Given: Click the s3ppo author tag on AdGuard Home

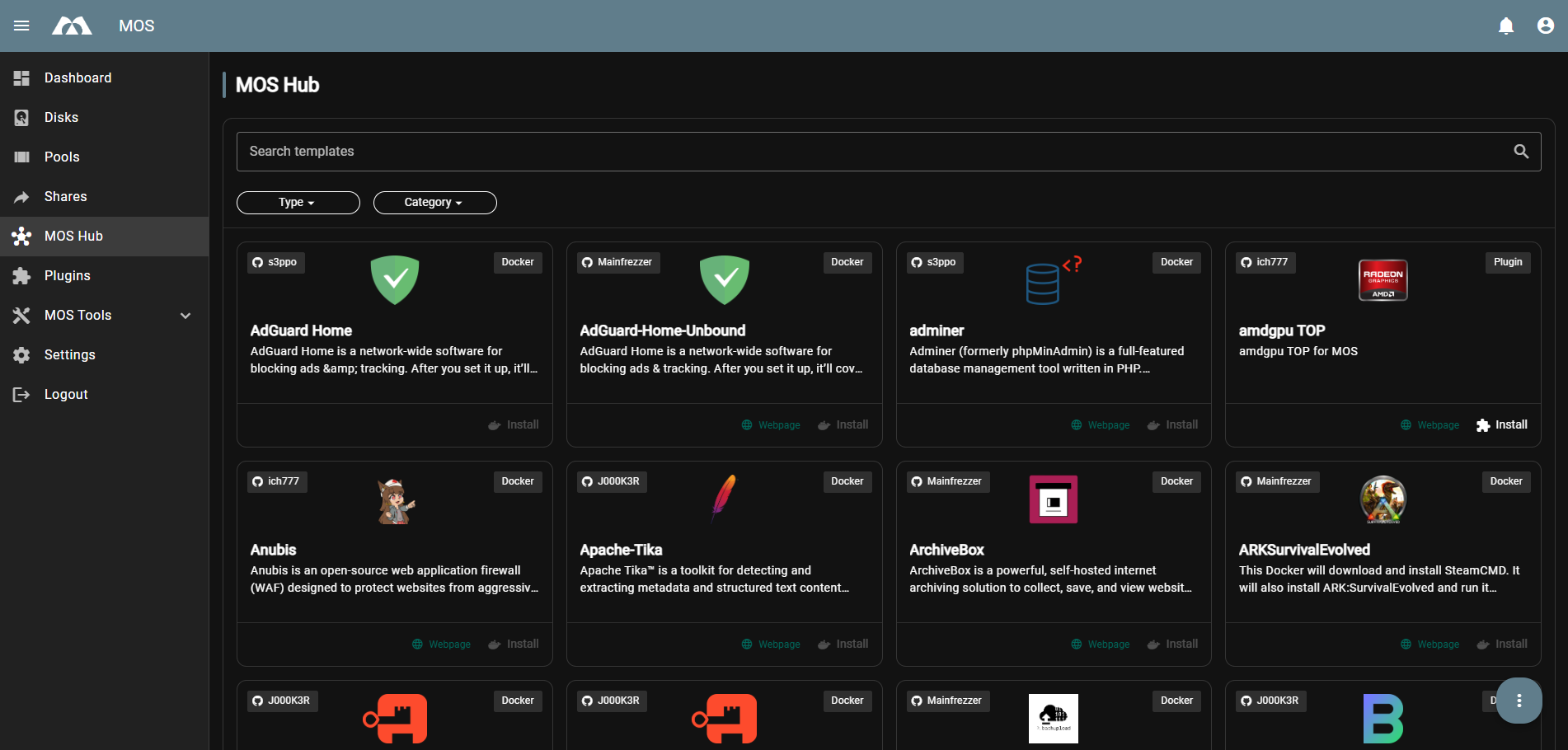Looking at the screenshot, I should pyautogui.click(x=275, y=263).
